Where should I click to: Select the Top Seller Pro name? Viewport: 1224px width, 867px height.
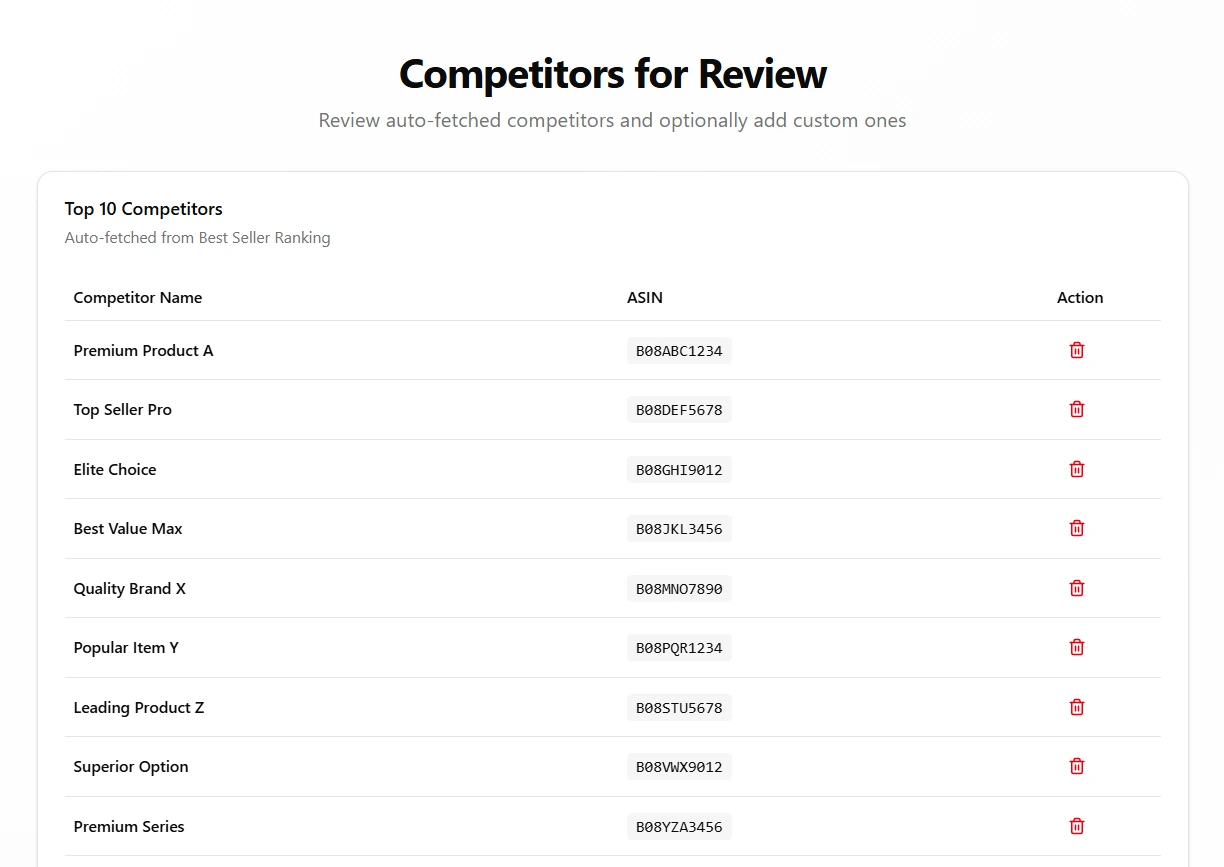point(122,409)
